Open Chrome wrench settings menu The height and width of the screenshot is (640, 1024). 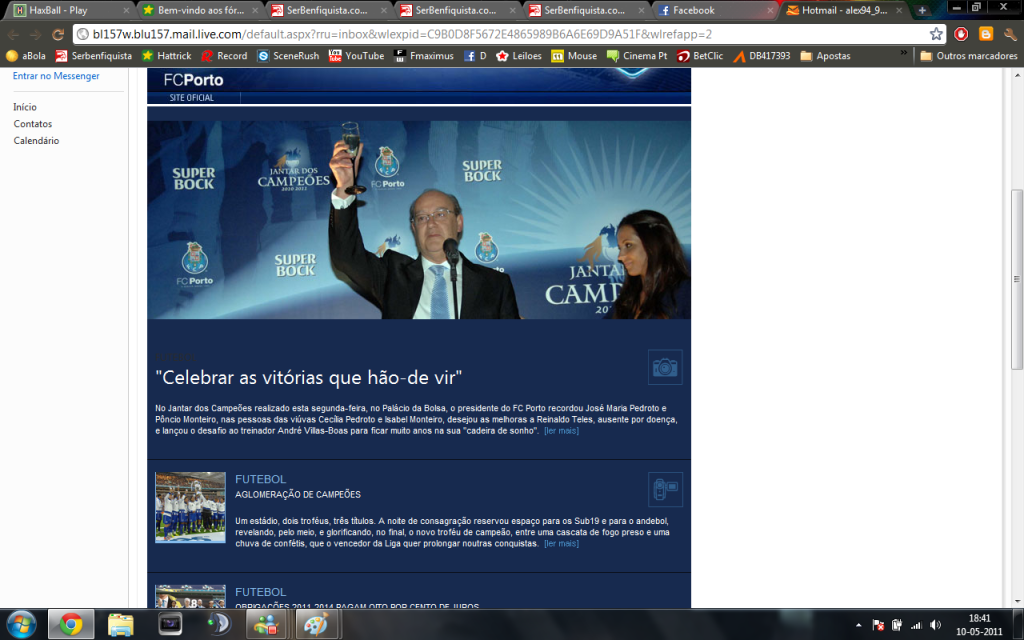point(1009,33)
